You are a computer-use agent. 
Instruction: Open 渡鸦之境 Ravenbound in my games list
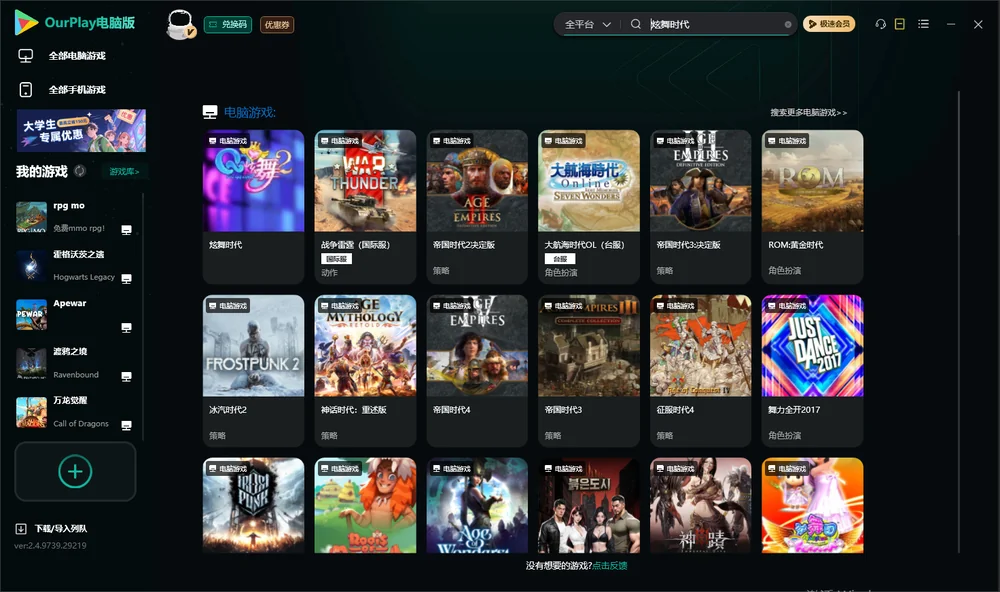pyautogui.click(x=77, y=363)
